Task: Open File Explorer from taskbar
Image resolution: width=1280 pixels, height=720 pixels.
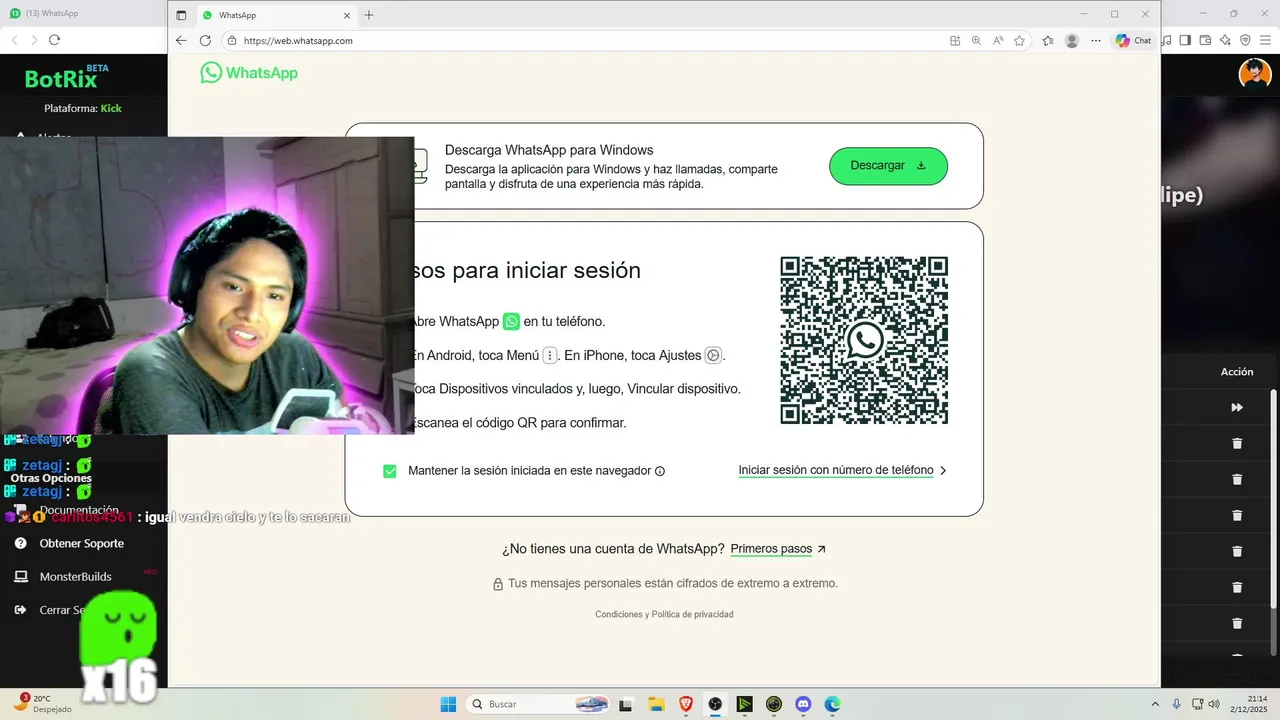Action: click(x=656, y=704)
